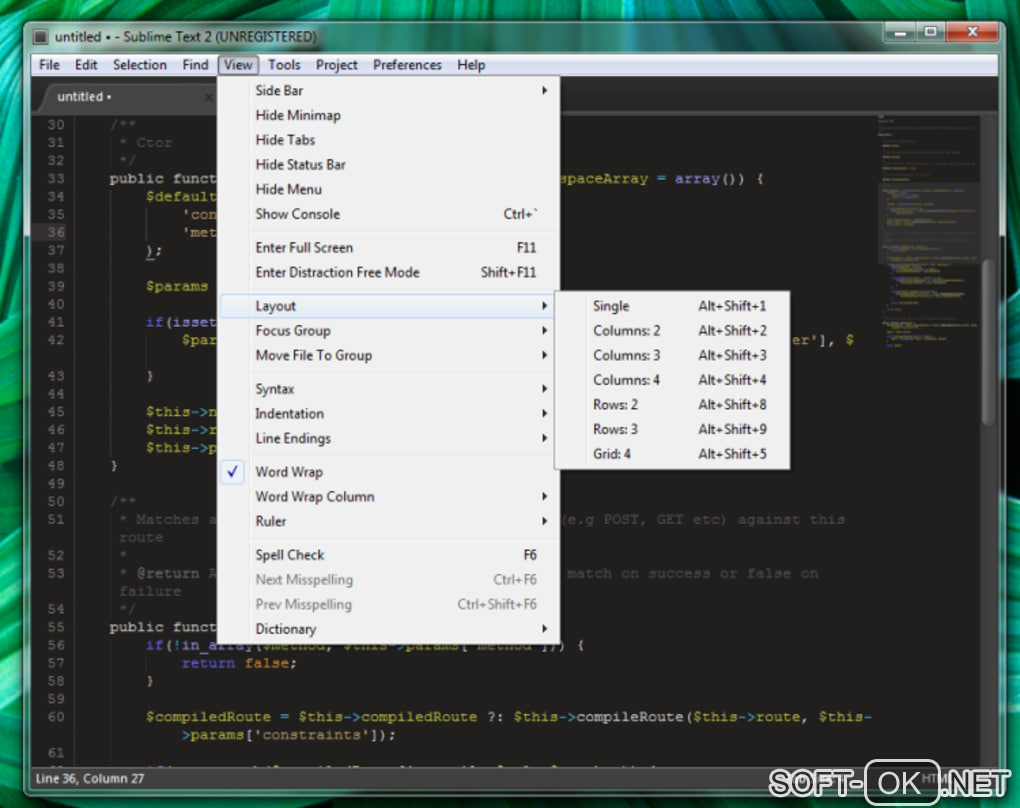This screenshot has height=808, width=1020.
Task: Minimize the Sublime Text window
Action: [900, 32]
